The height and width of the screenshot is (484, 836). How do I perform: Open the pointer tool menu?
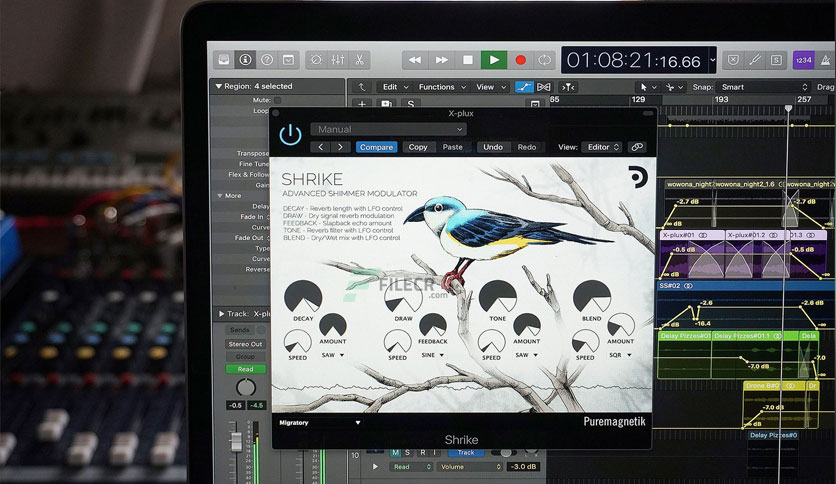647,87
